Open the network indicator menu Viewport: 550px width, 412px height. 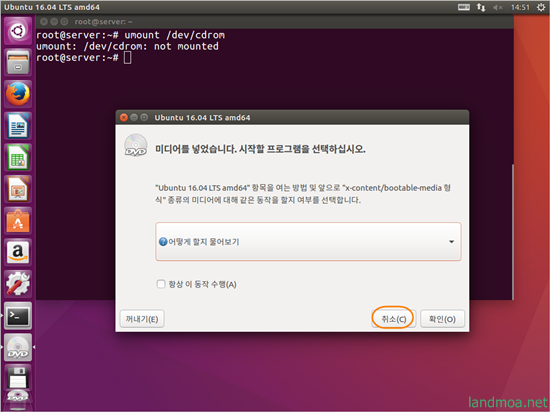pos(481,7)
